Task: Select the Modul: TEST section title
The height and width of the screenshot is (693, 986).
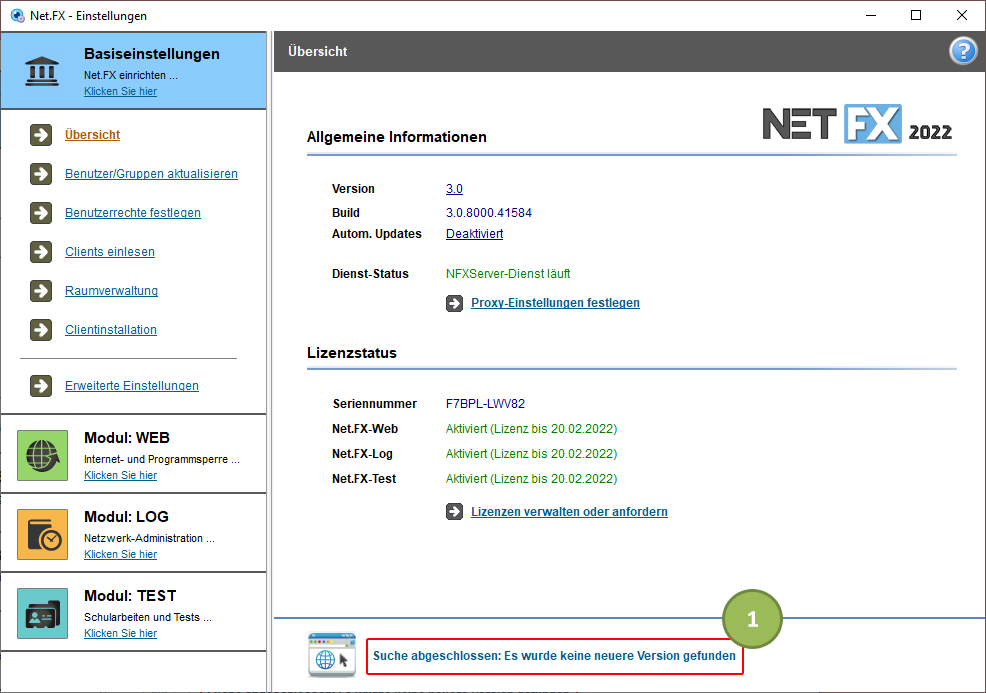Action: 130,596
